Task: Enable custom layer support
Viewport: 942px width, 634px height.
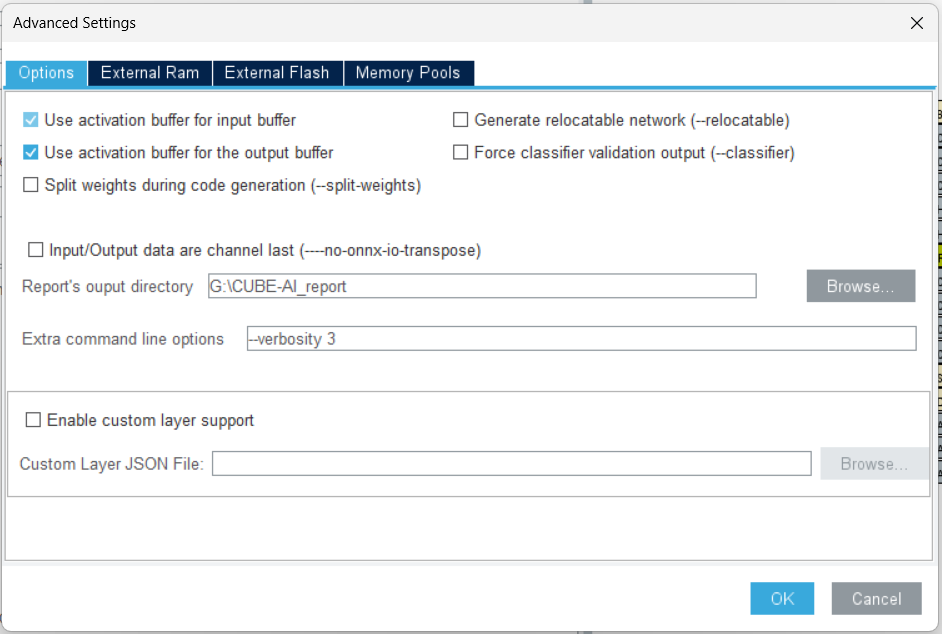Action: click(x=35, y=419)
